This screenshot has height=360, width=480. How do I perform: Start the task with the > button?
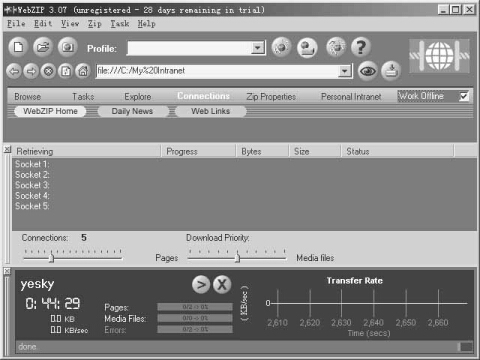[x=201, y=285]
